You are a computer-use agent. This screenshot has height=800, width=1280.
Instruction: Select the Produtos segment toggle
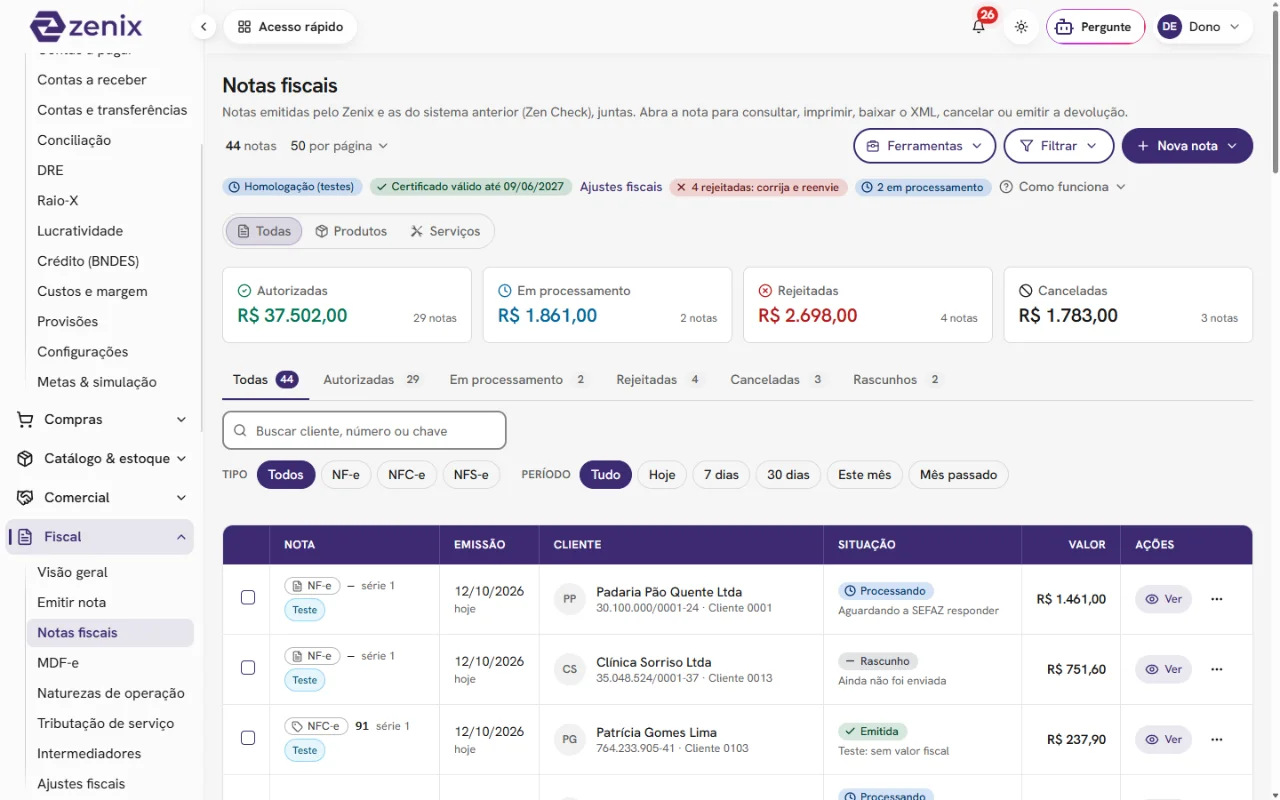[x=351, y=231]
